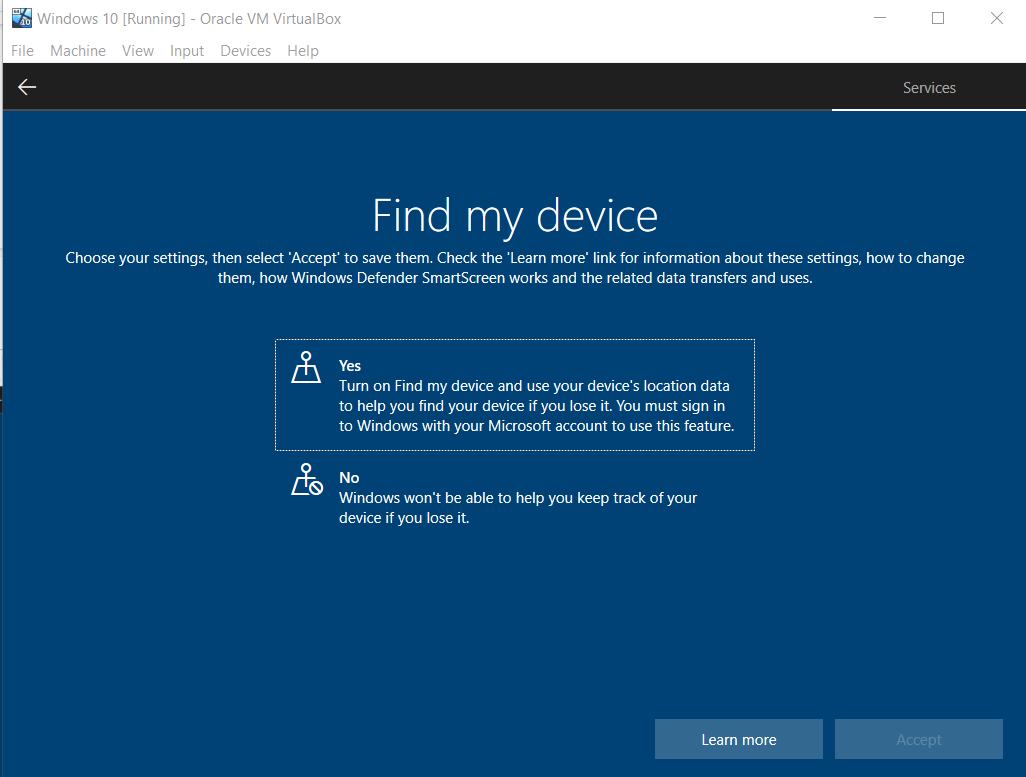Viewport: 1026px width, 777px height.
Task: Select the Services tab
Action: [x=929, y=88]
